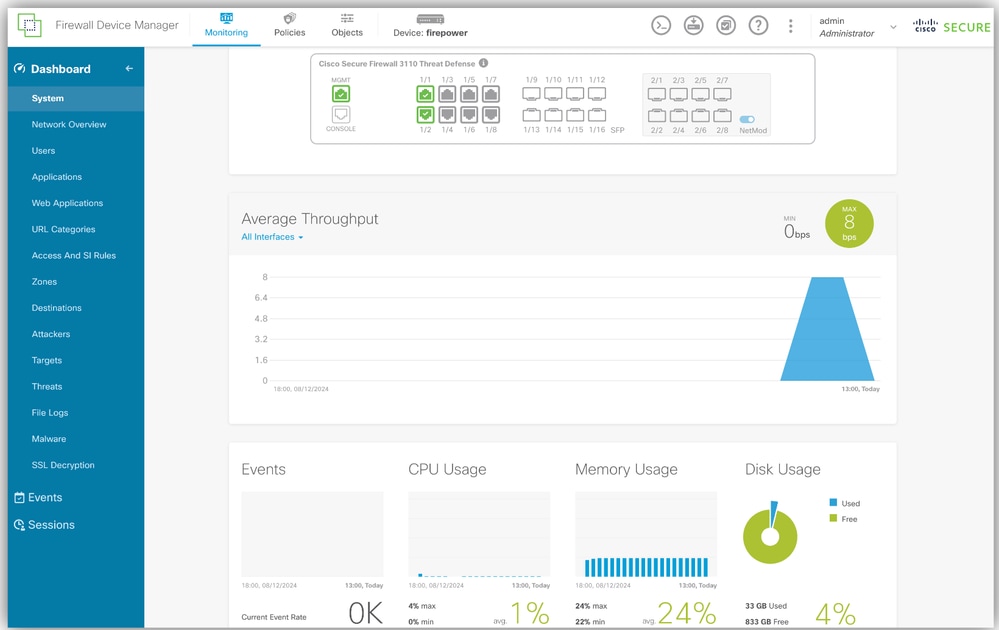This screenshot has width=999, height=630.
Task: Click the Memory Usage bar chart
Action: pos(646,534)
